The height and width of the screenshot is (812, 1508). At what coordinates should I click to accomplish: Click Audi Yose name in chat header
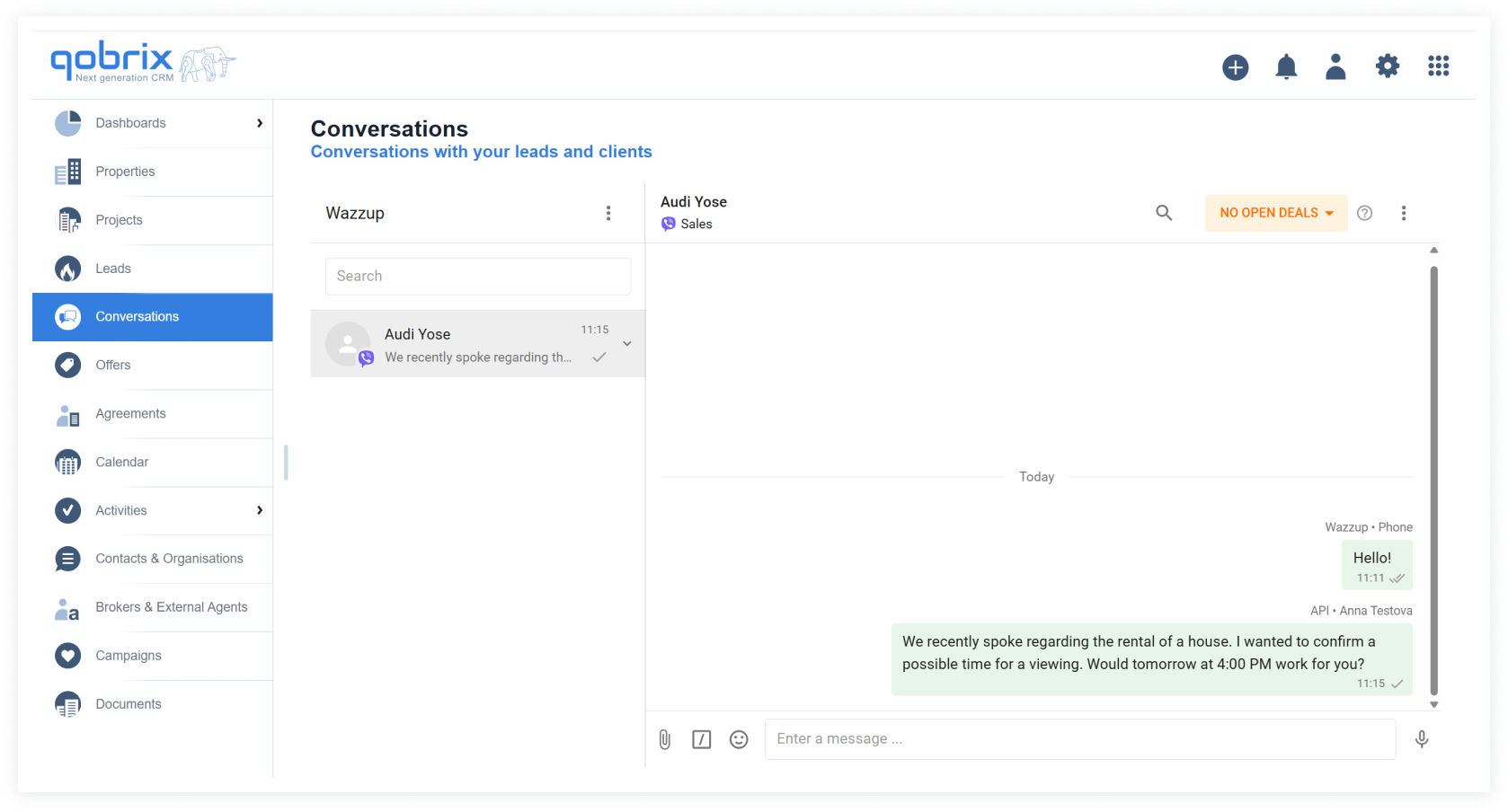click(x=694, y=202)
